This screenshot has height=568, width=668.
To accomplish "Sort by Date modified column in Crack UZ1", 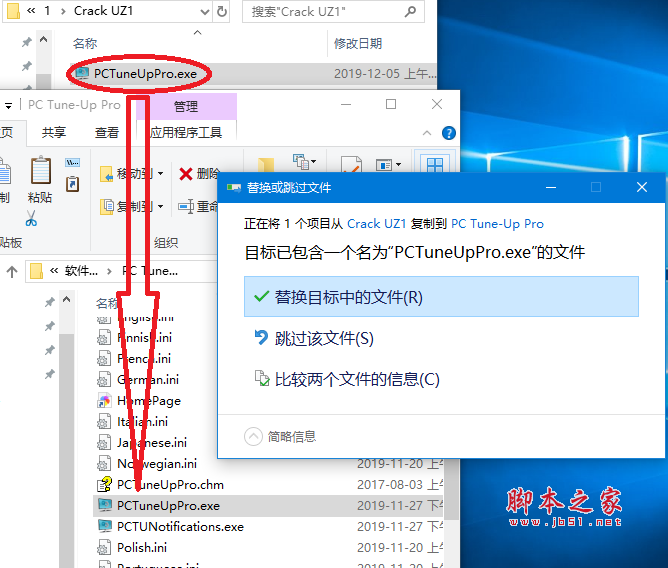I will (358, 43).
